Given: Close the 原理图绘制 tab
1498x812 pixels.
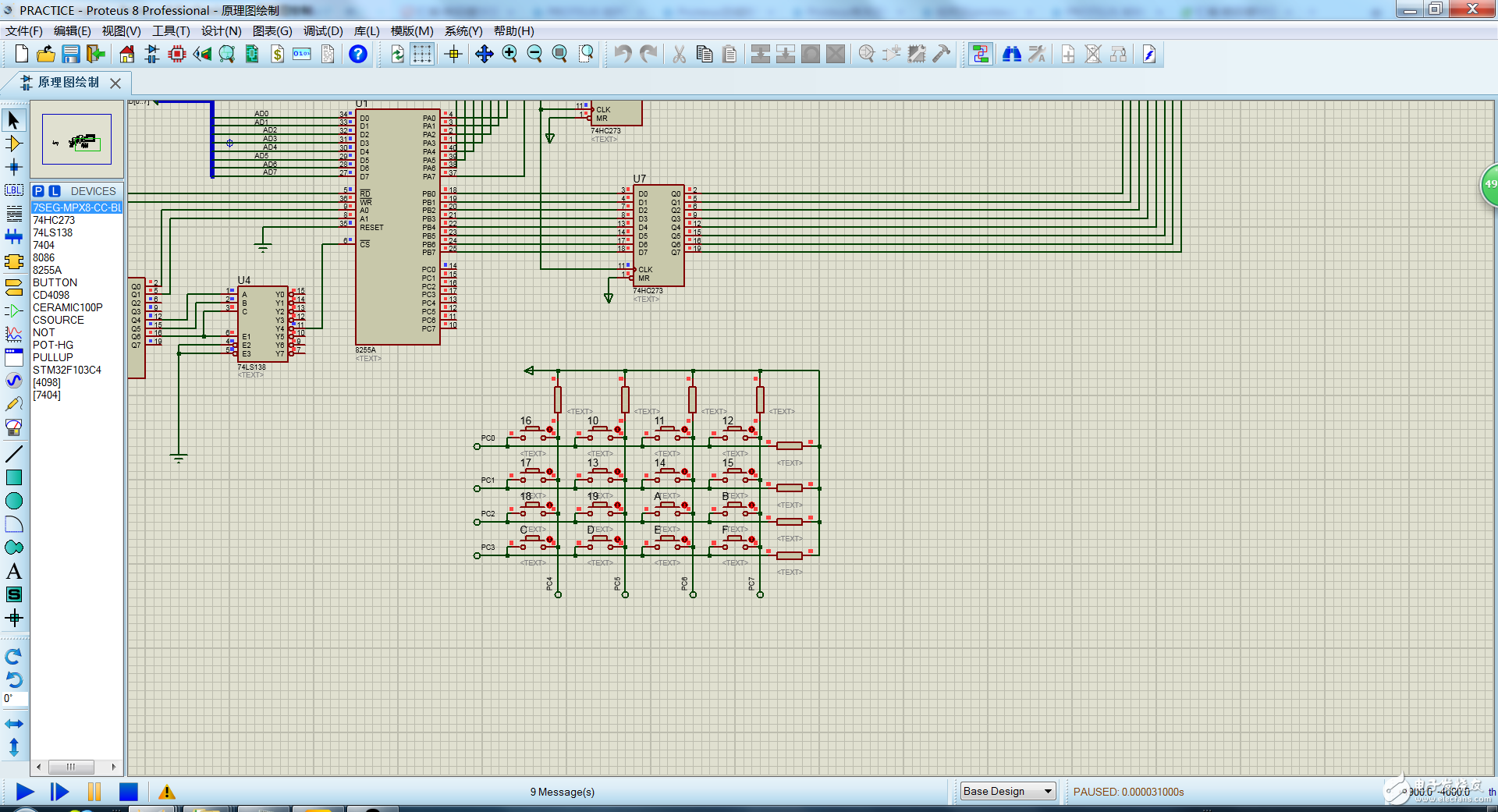Looking at the screenshot, I should [x=115, y=83].
